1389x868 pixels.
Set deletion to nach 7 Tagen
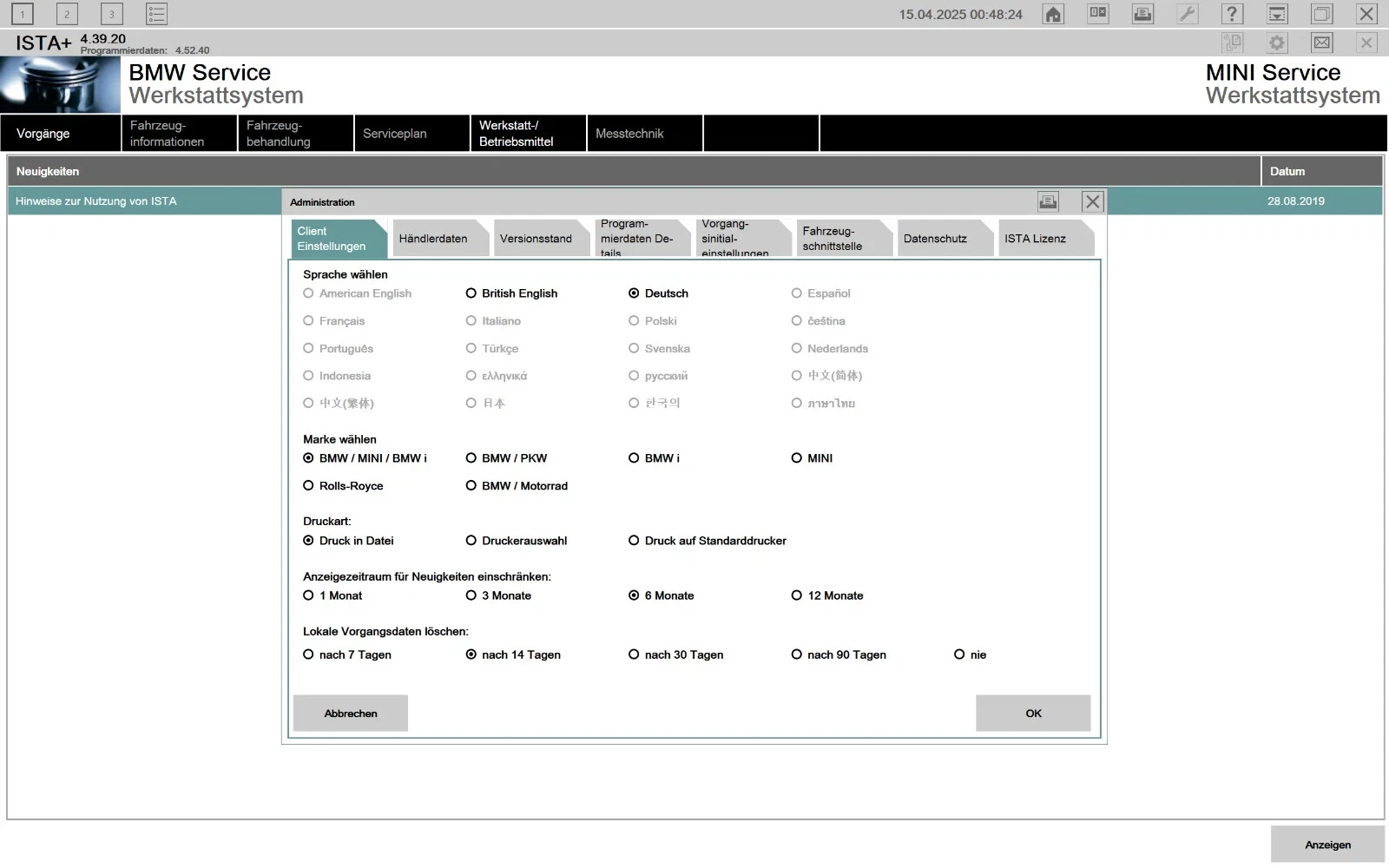coord(347,654)
